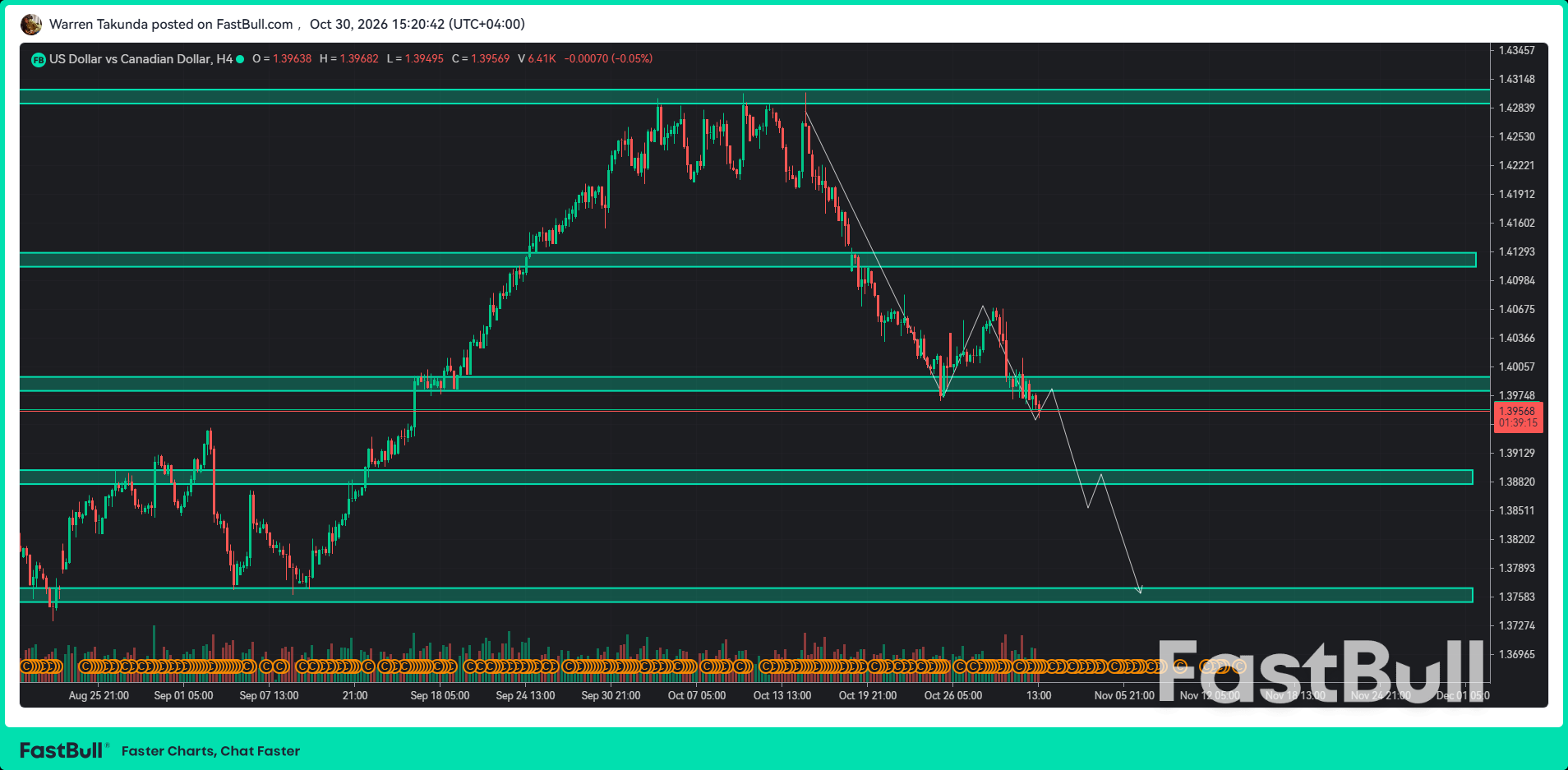Click time axis label Nov 05 21:00

point(1124,695)
